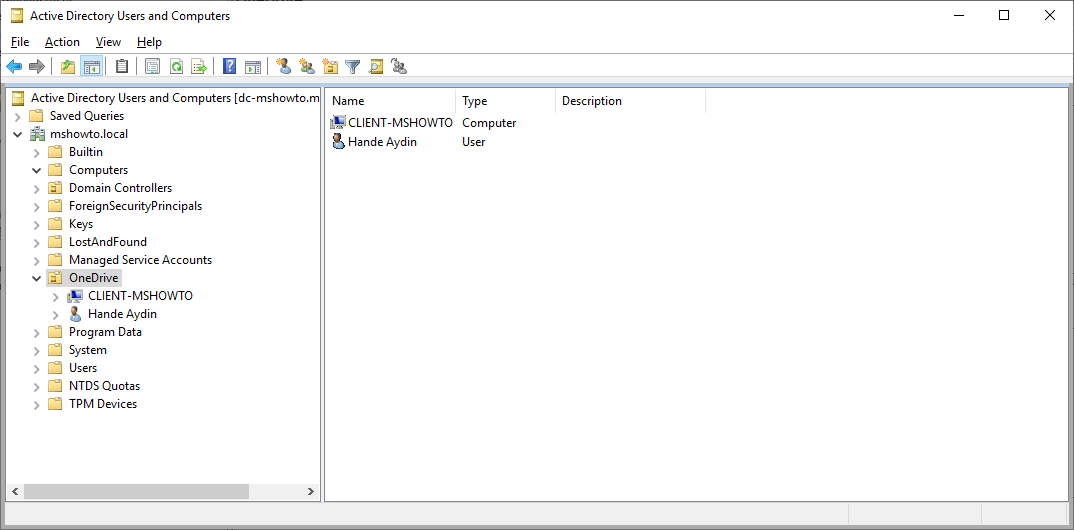Open Help with blue question mark icon
This screenshot has height=530, width=1074.
(230, 66)
